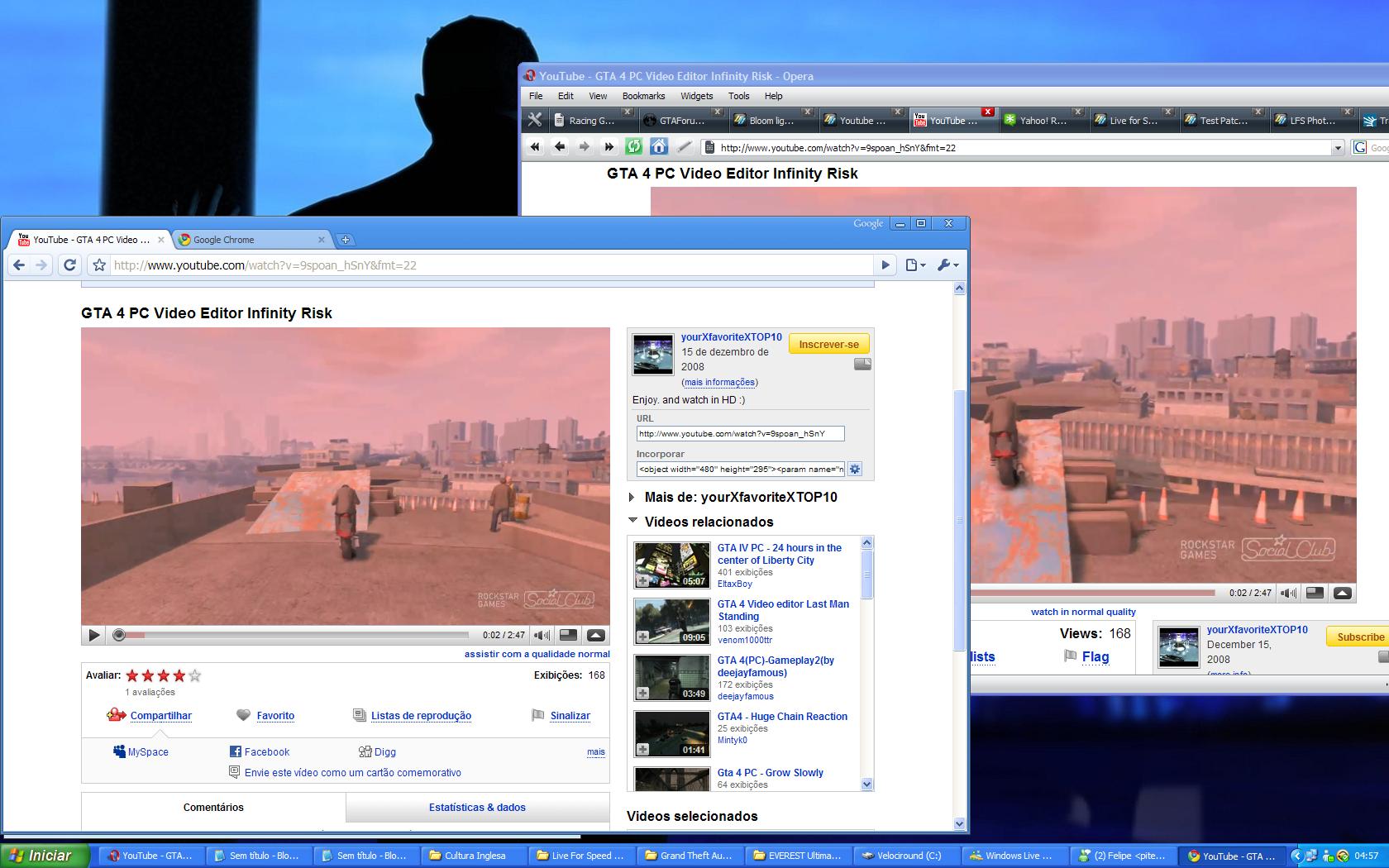1389x868 pixels.
Task: Mute the Chrome video's volume
Action: [x=542, y=635]
